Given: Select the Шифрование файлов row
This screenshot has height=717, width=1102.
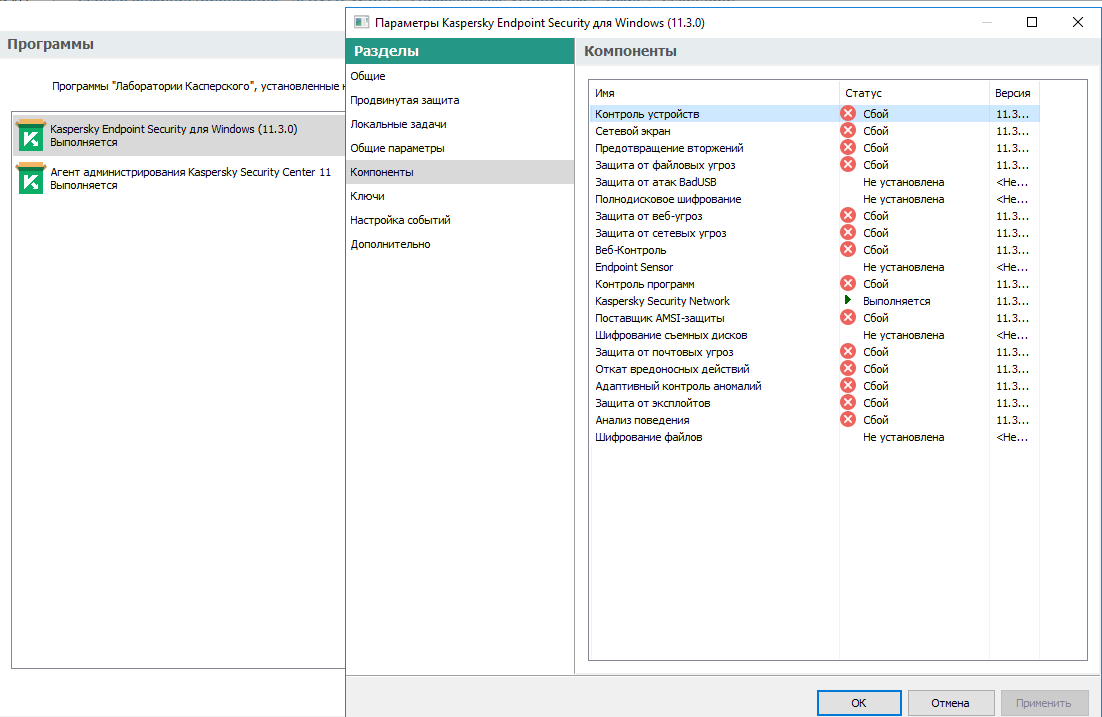Looking at the screenshot, I should pos(815,437).
